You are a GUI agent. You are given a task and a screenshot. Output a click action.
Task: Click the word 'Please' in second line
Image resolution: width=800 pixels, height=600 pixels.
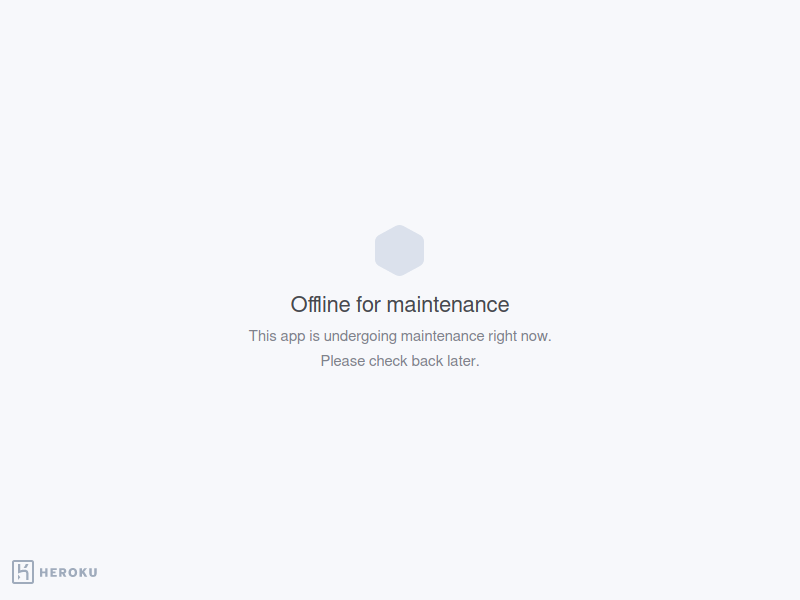tap(343, 361)
